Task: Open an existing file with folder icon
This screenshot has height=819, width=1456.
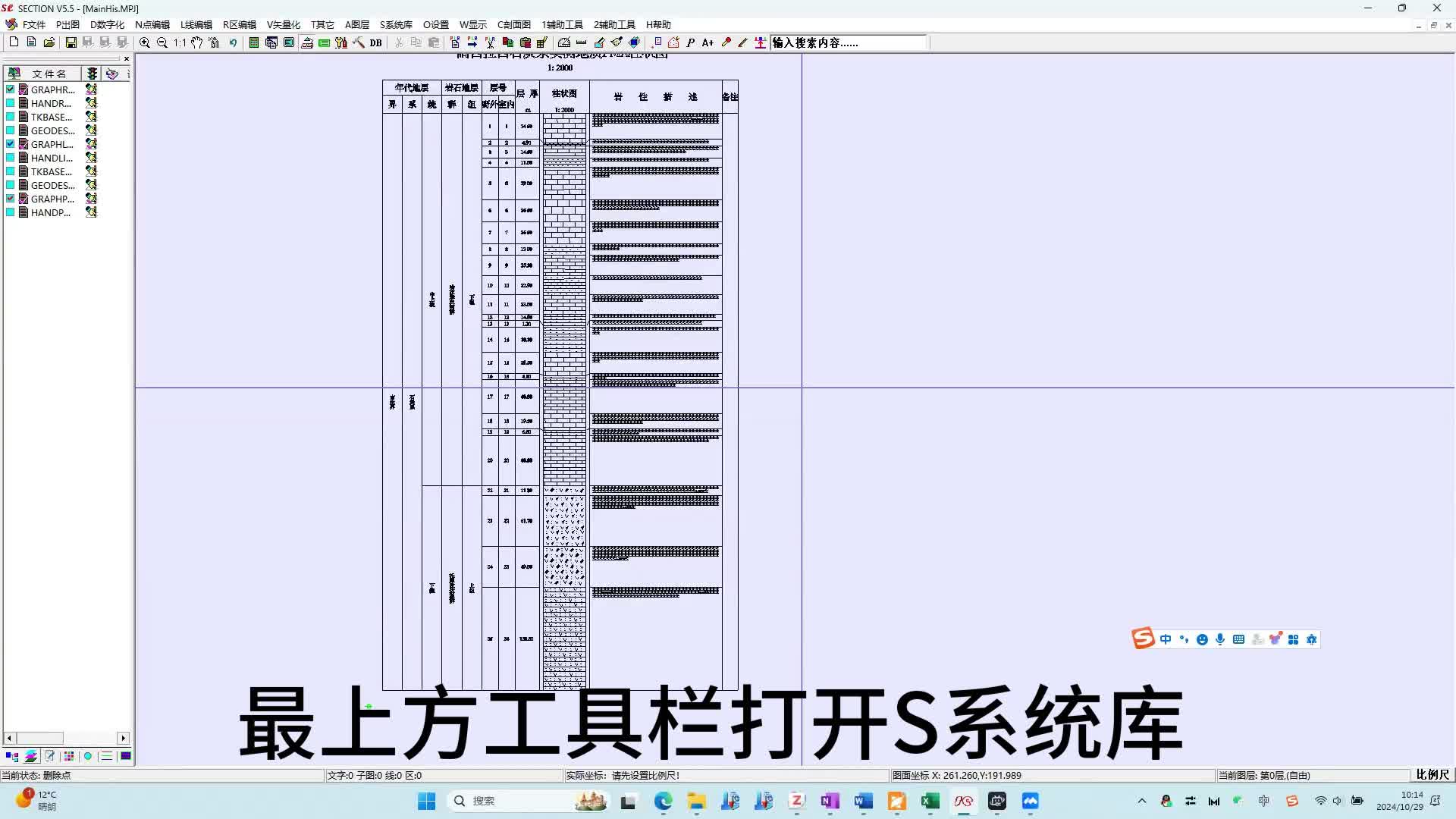Action: [49, 42]
